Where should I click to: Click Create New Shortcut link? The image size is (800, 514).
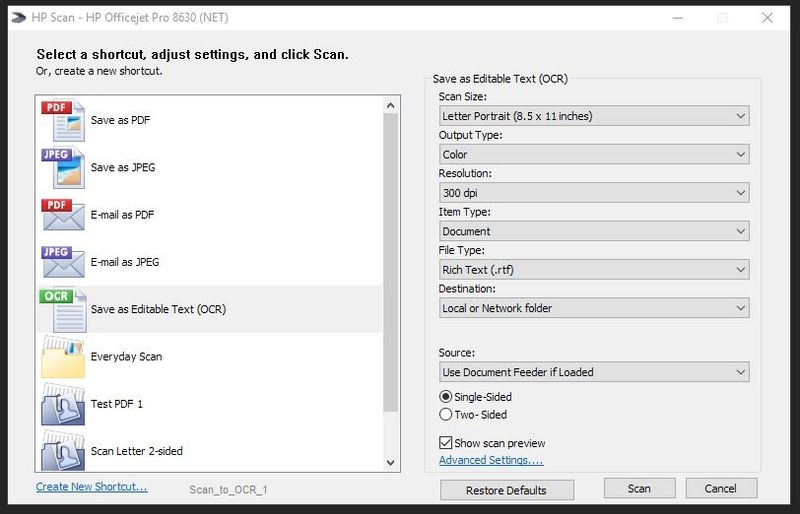tap(91, 487)
